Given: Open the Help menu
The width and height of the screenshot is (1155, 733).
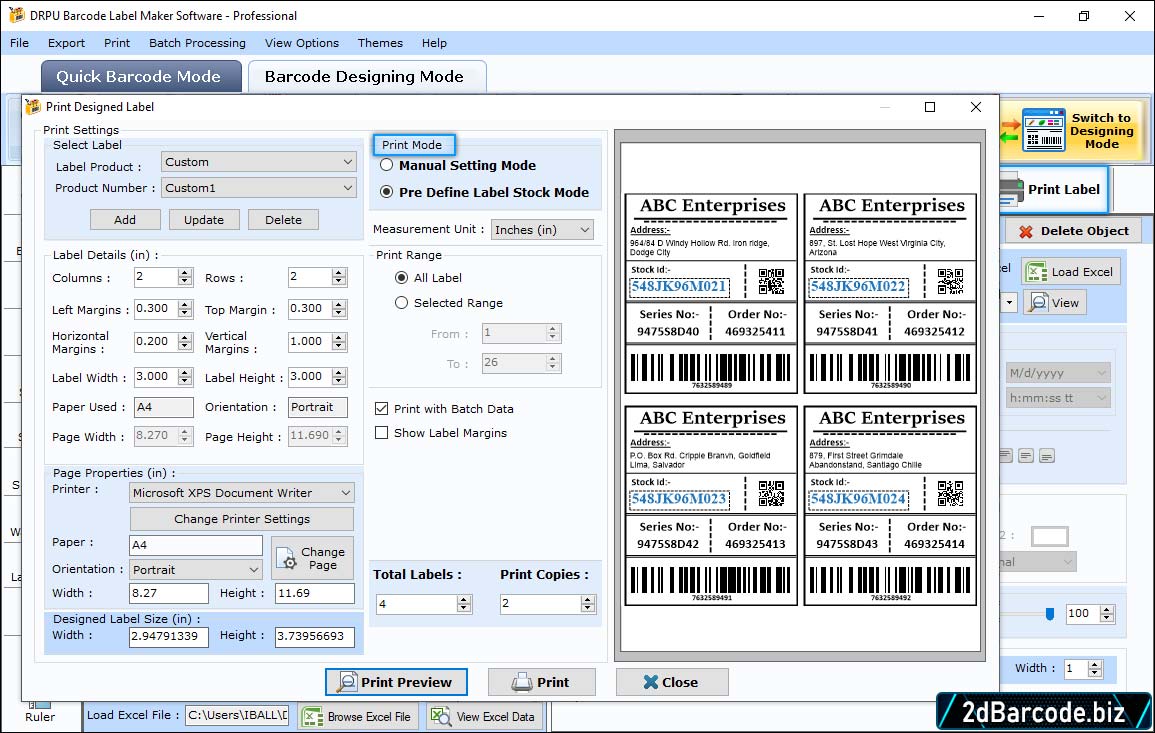Looking at the screenshot, I should pyautogui.click(x=434, y=43).
